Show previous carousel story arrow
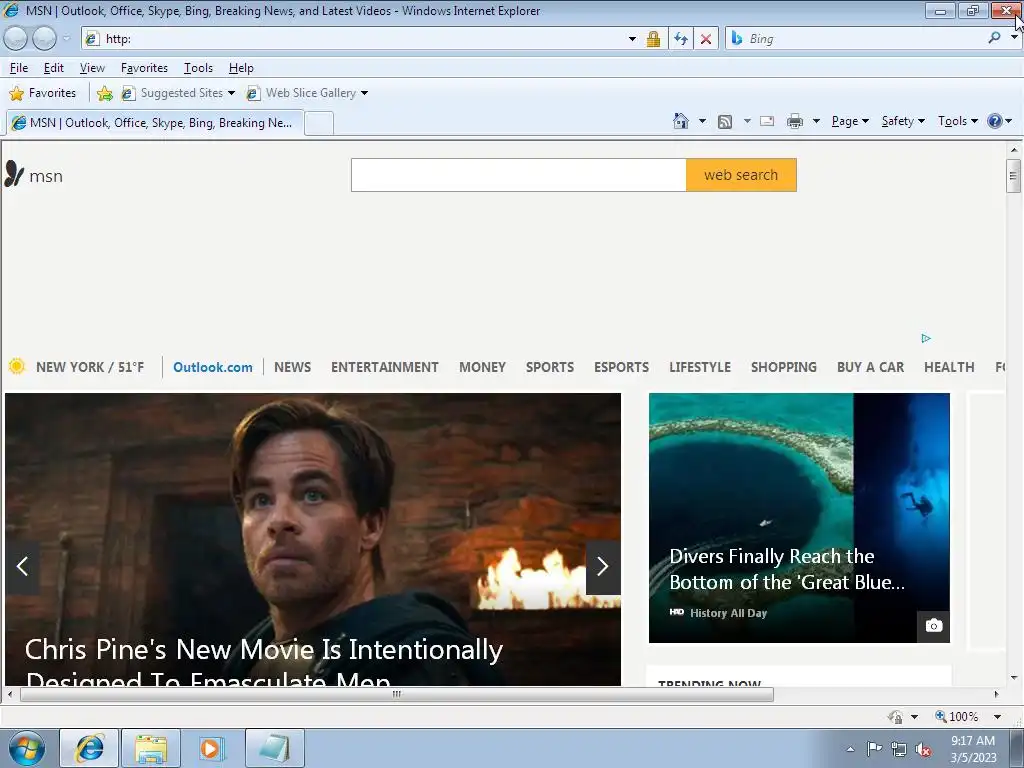The height and width of the screenshot is (768, 1024). (22, 566)
